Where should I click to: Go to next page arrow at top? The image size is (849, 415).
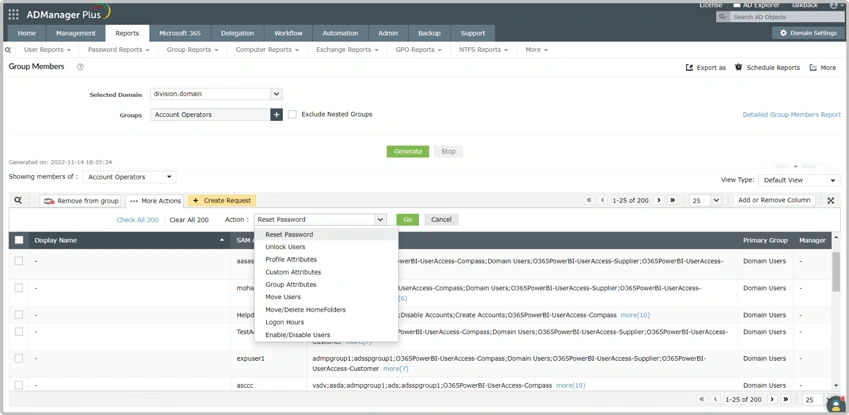659,200
